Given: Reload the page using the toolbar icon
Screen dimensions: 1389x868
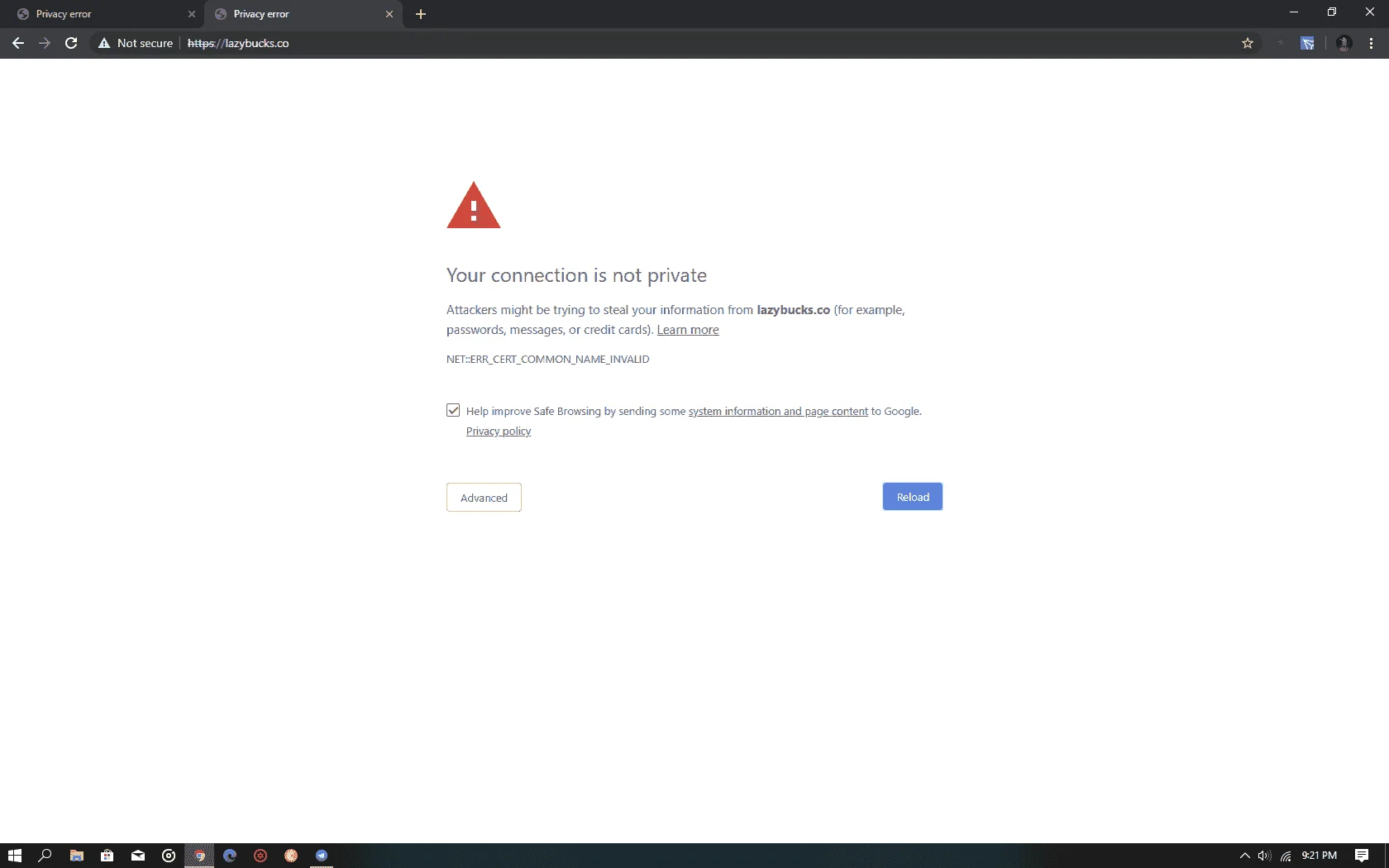Looking at the screenshot, I should point(71,43).
